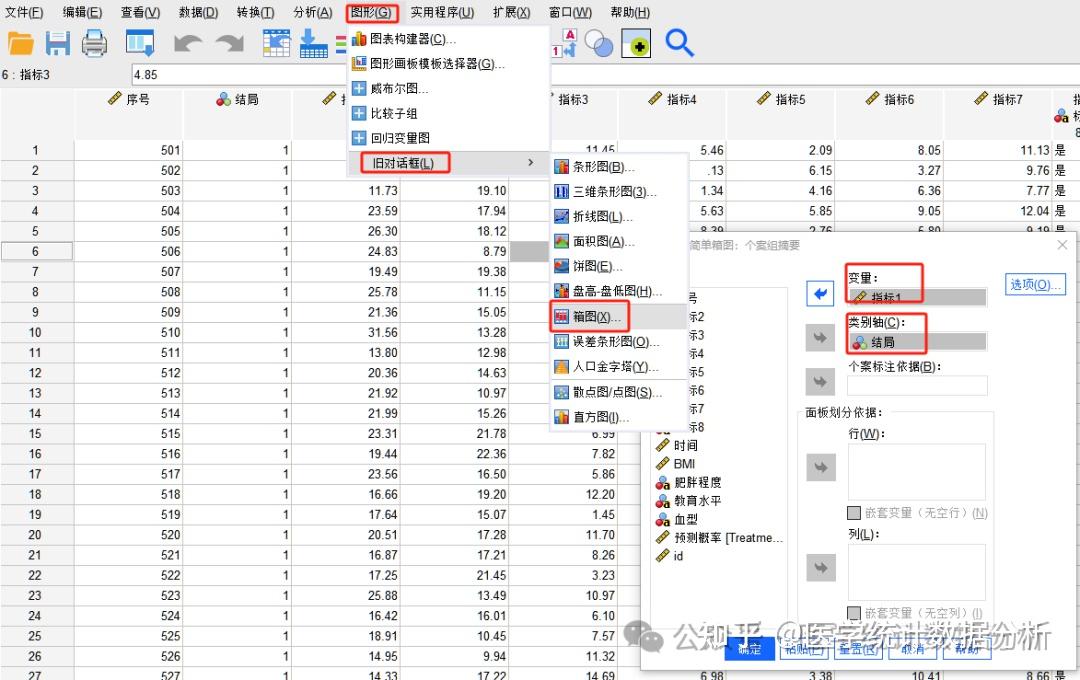
Task: Open the Find search icon on the toolbar
Action: [678, 43]
